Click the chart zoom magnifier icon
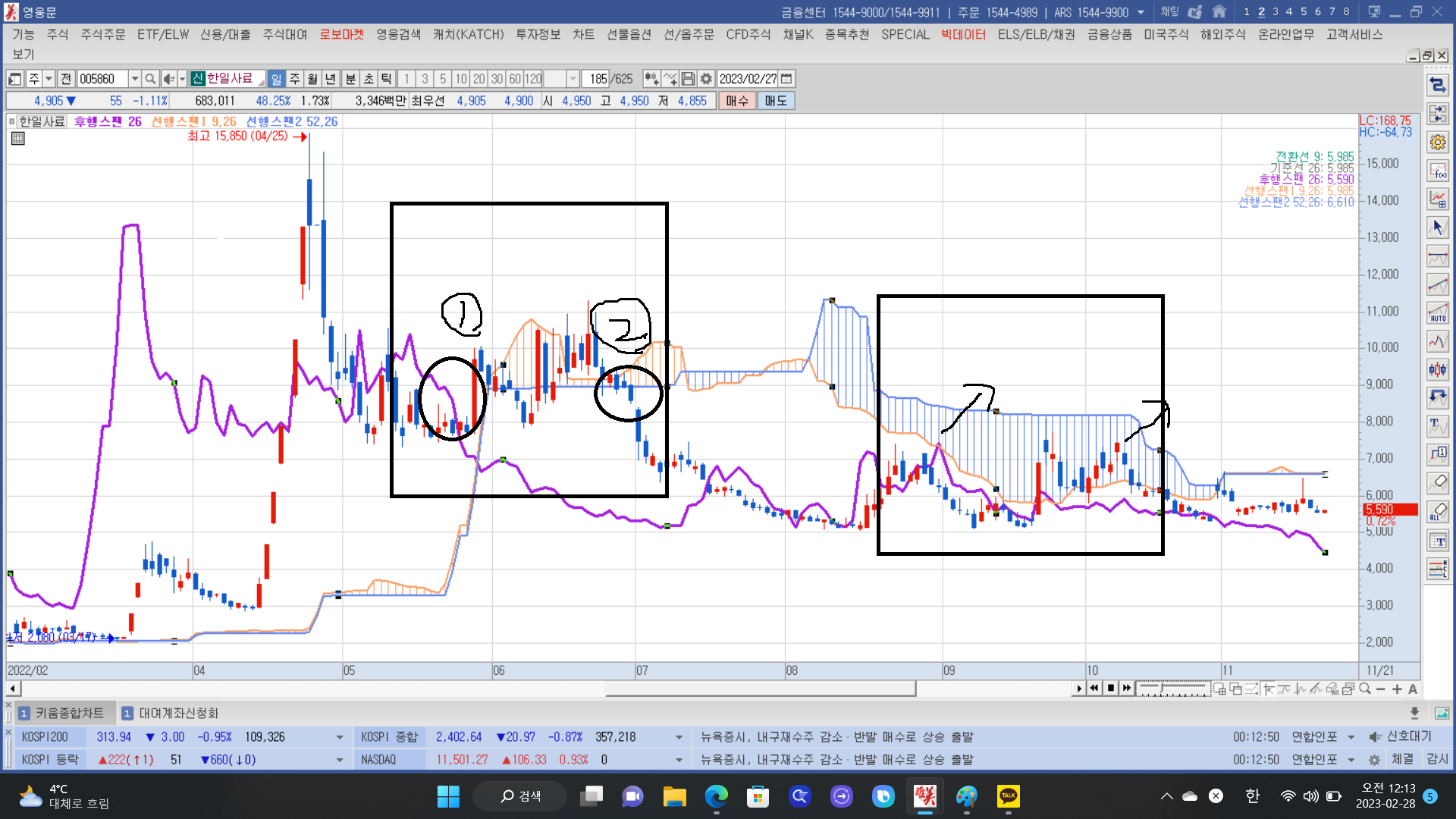1456x819 pixels. pyautogui.click(x=1365, y=689)
